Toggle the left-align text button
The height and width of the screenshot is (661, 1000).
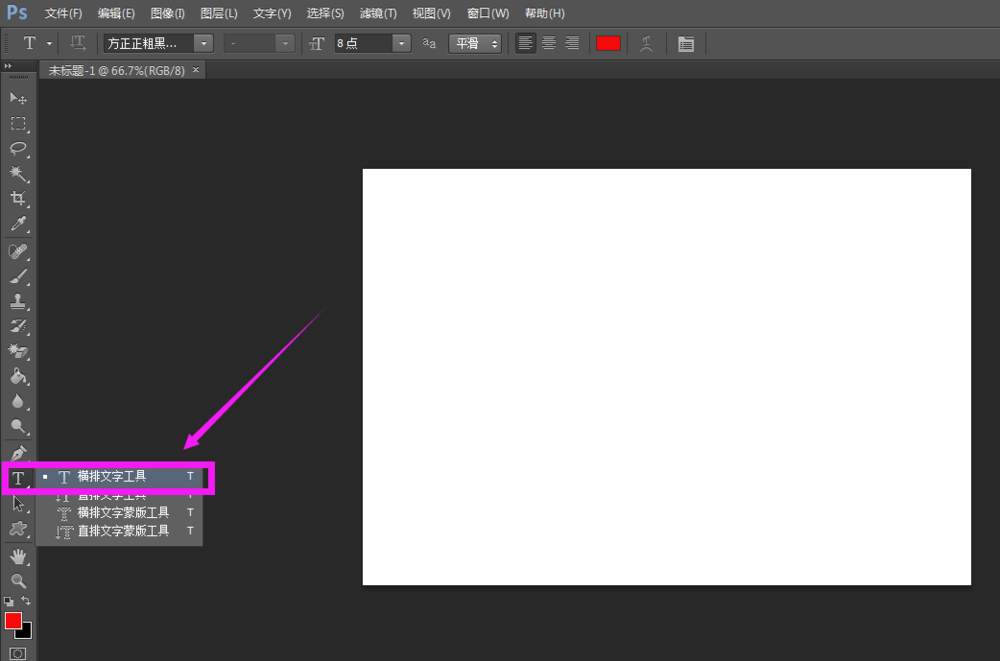tap(526, 43)
